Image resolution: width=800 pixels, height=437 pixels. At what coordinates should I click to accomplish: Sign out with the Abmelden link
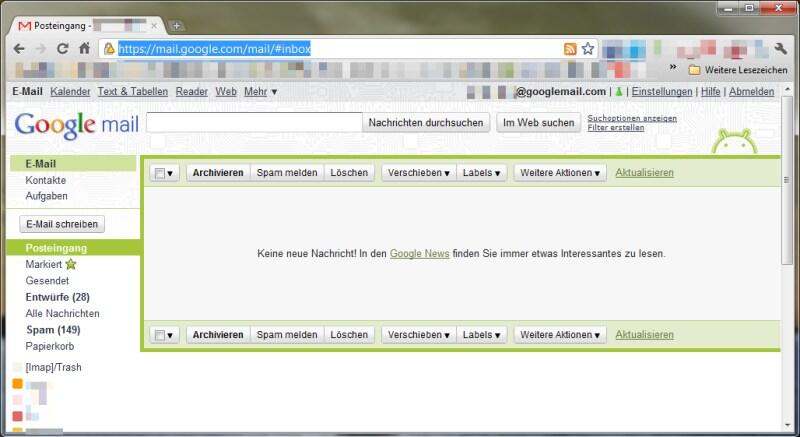752,92
